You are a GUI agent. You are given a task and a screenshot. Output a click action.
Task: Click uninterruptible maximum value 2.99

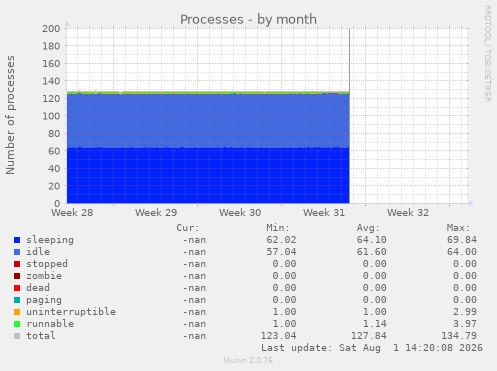pos(465,312)
